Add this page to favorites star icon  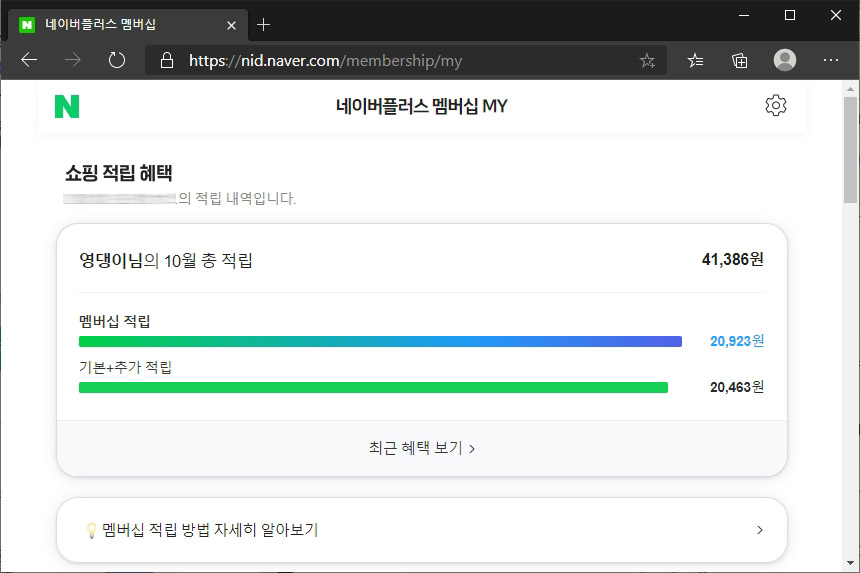647,60
